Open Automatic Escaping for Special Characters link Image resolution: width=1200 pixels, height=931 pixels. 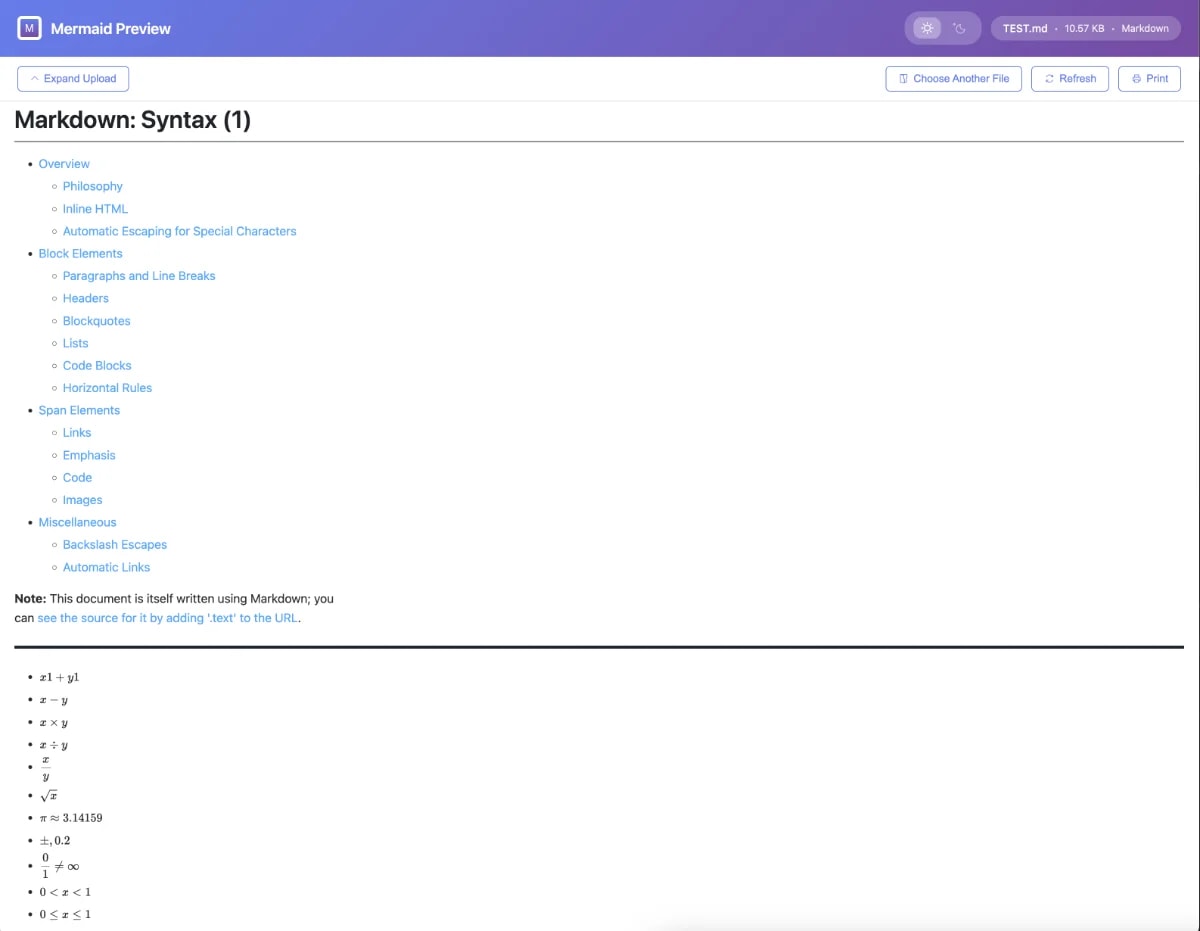click(179, 231)
